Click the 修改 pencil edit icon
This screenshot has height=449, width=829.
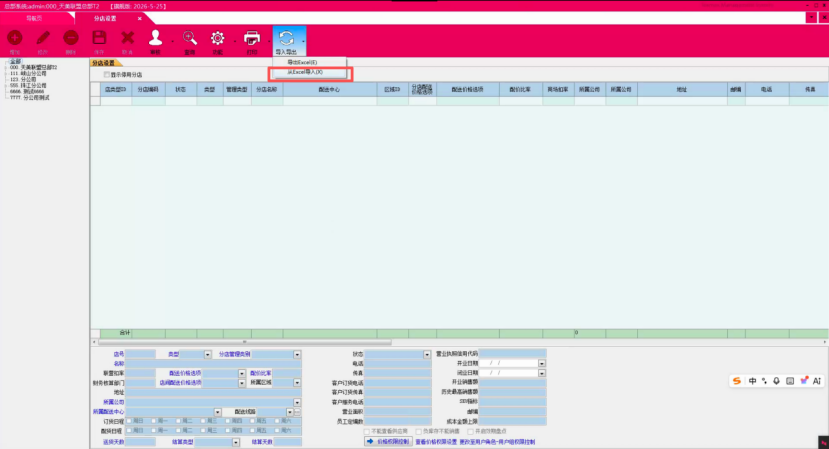coord(43,38)
